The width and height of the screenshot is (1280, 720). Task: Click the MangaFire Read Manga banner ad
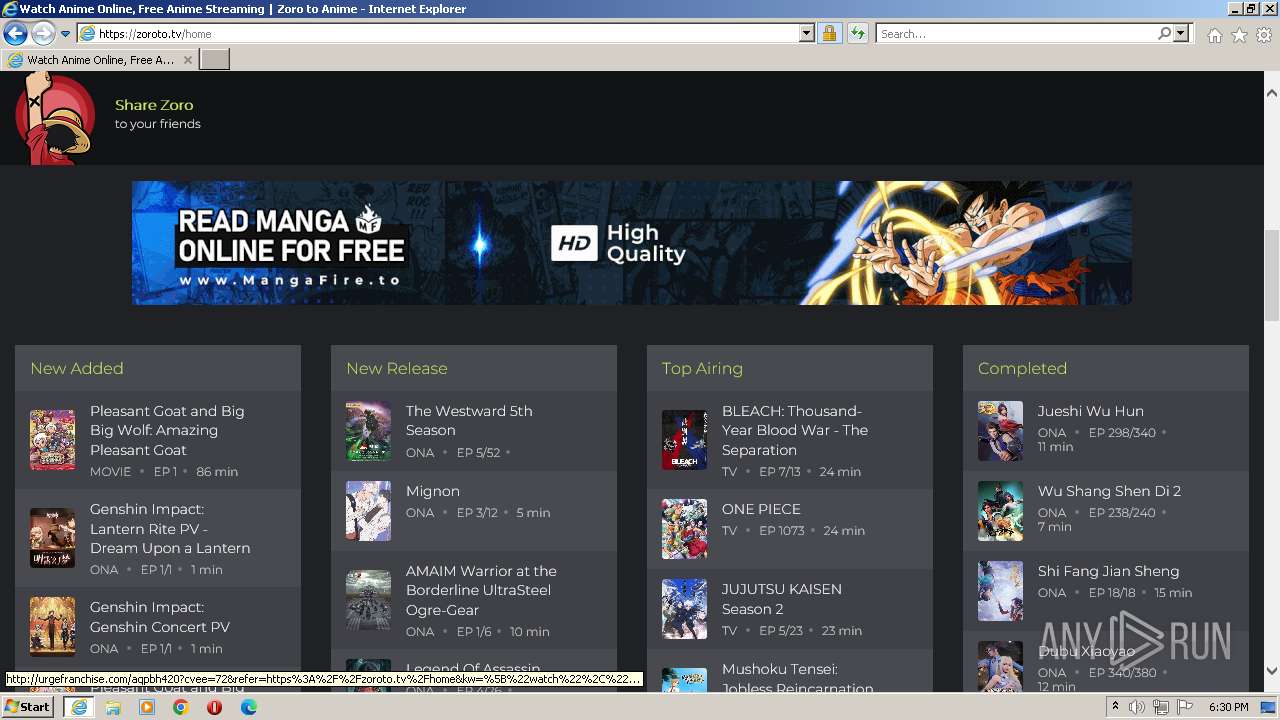click(x=632, y=243)
